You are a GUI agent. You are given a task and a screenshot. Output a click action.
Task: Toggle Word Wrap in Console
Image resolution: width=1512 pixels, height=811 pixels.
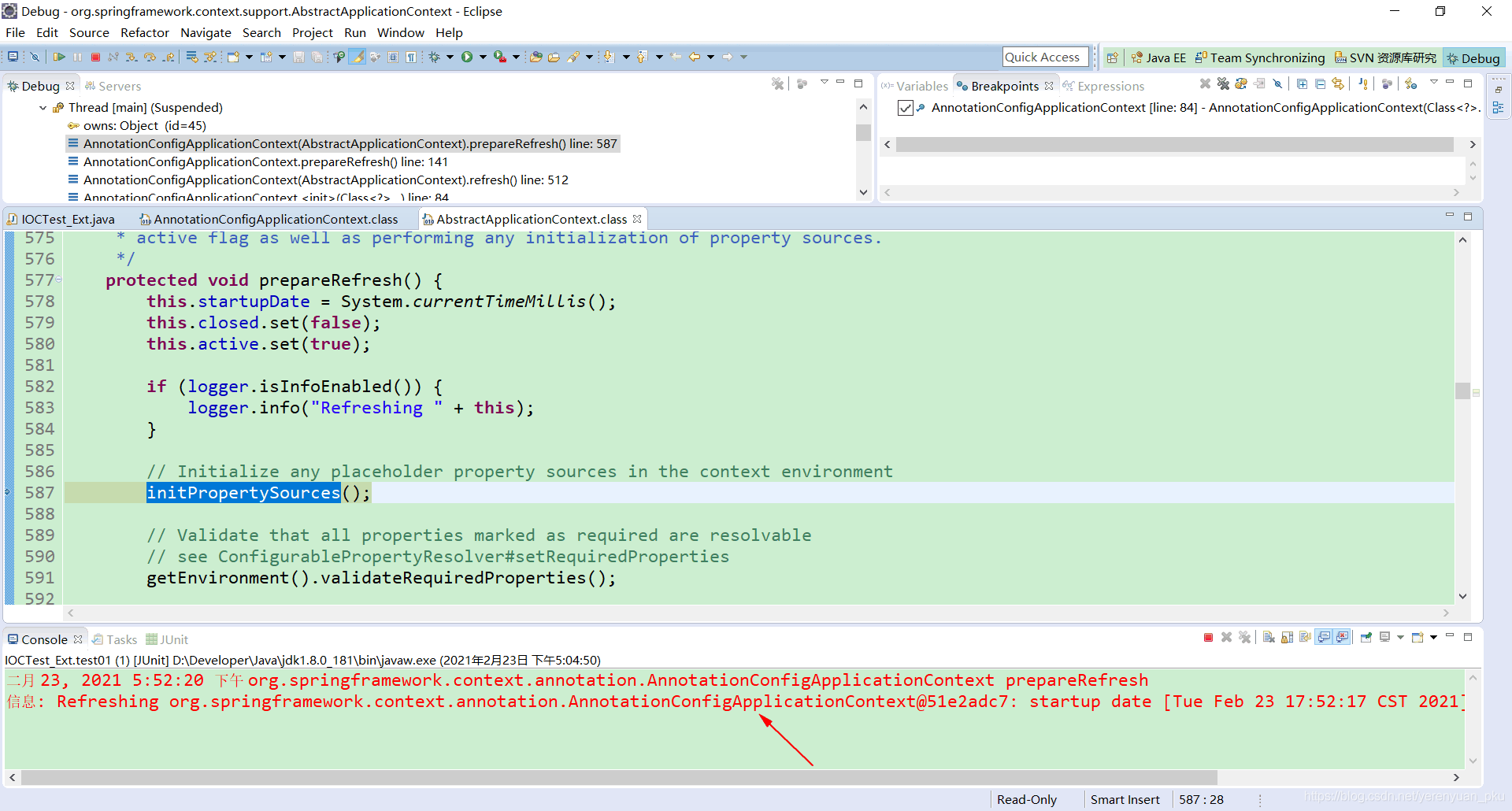coord(1305,637)
